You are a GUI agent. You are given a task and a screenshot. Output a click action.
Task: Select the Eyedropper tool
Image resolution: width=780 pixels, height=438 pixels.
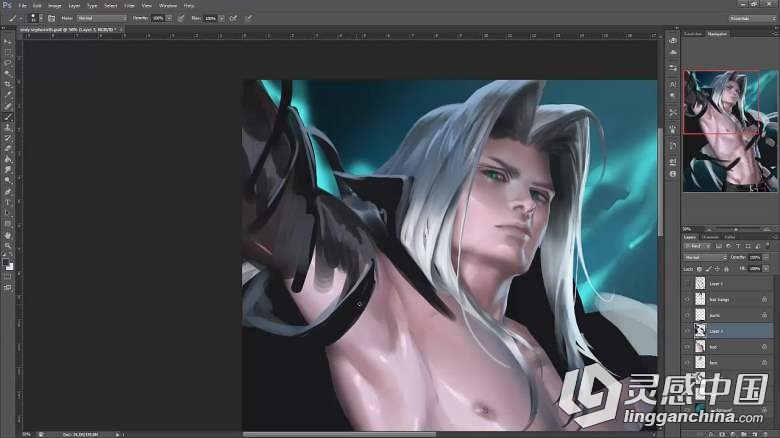[7, 95]
